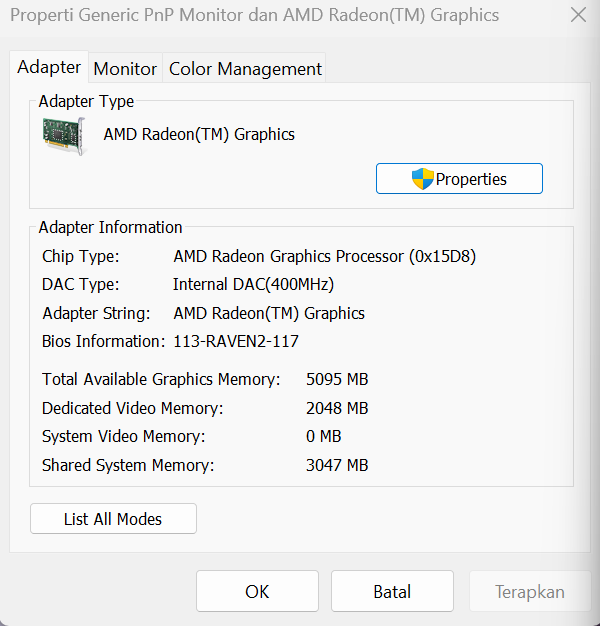Switch to the Adapter tab
Screen dimensions: 600x626
49,67
